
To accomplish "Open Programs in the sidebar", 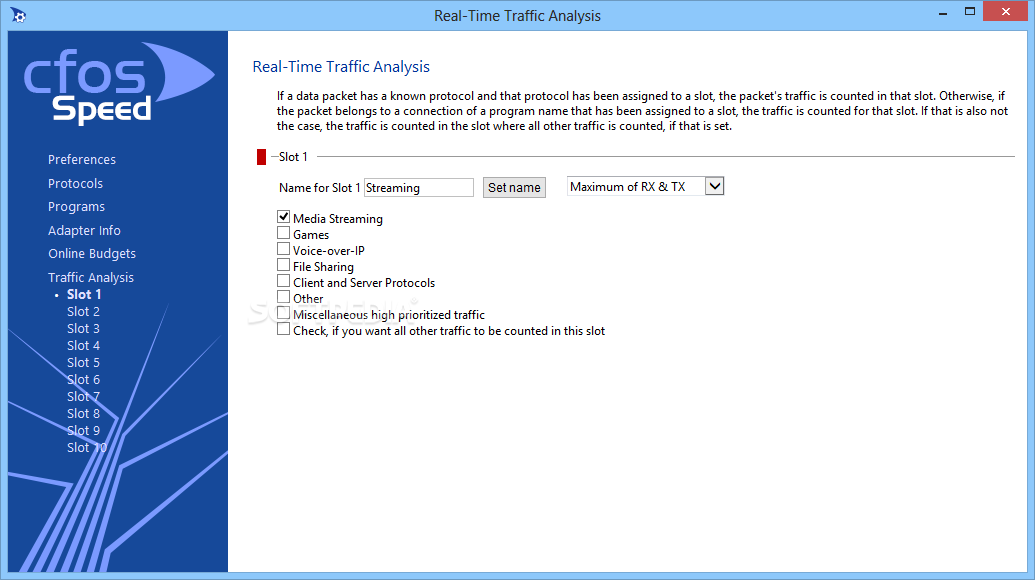I will [x=77, y=207].
